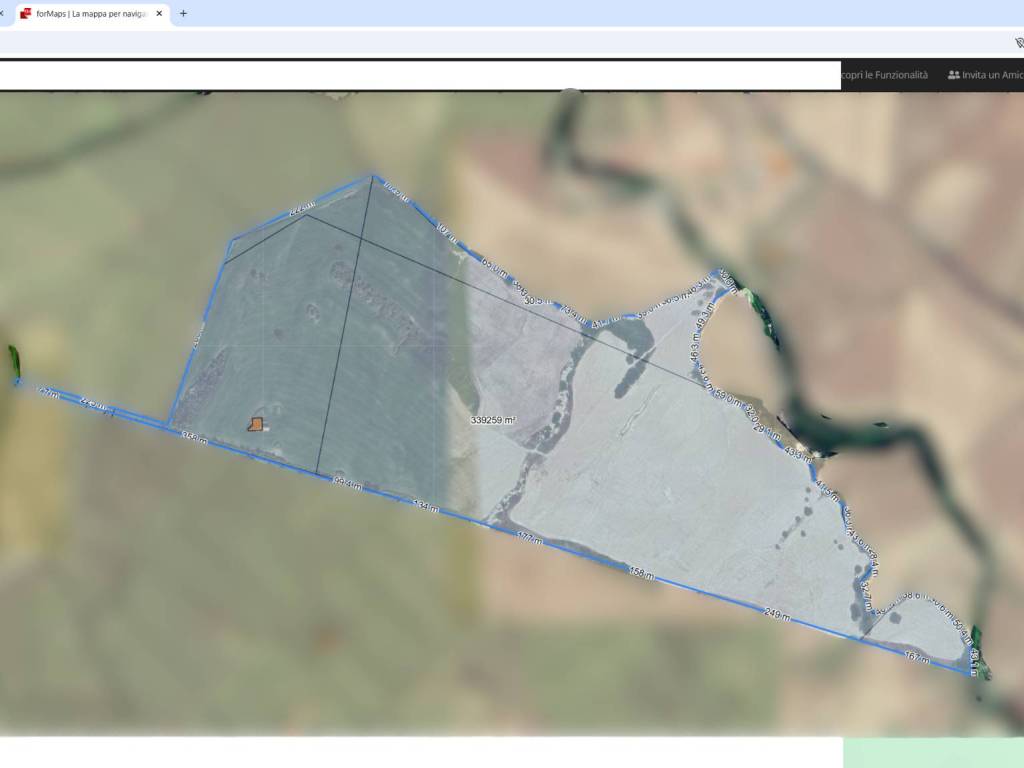
Task: Focus the white search field at top
Action: coord(420,75)
